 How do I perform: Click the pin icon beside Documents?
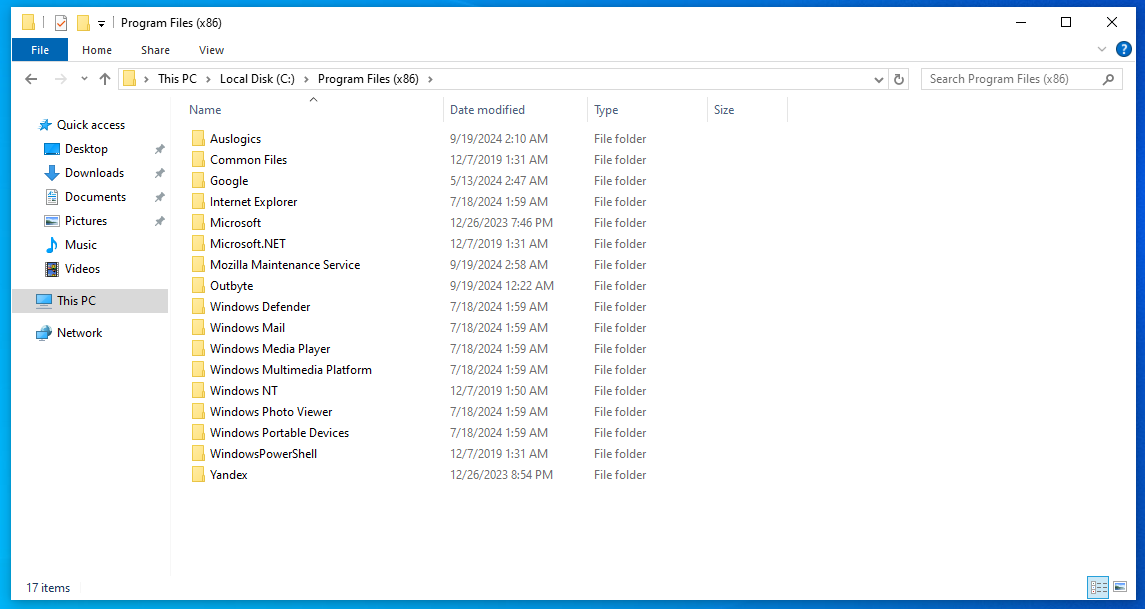159,197
